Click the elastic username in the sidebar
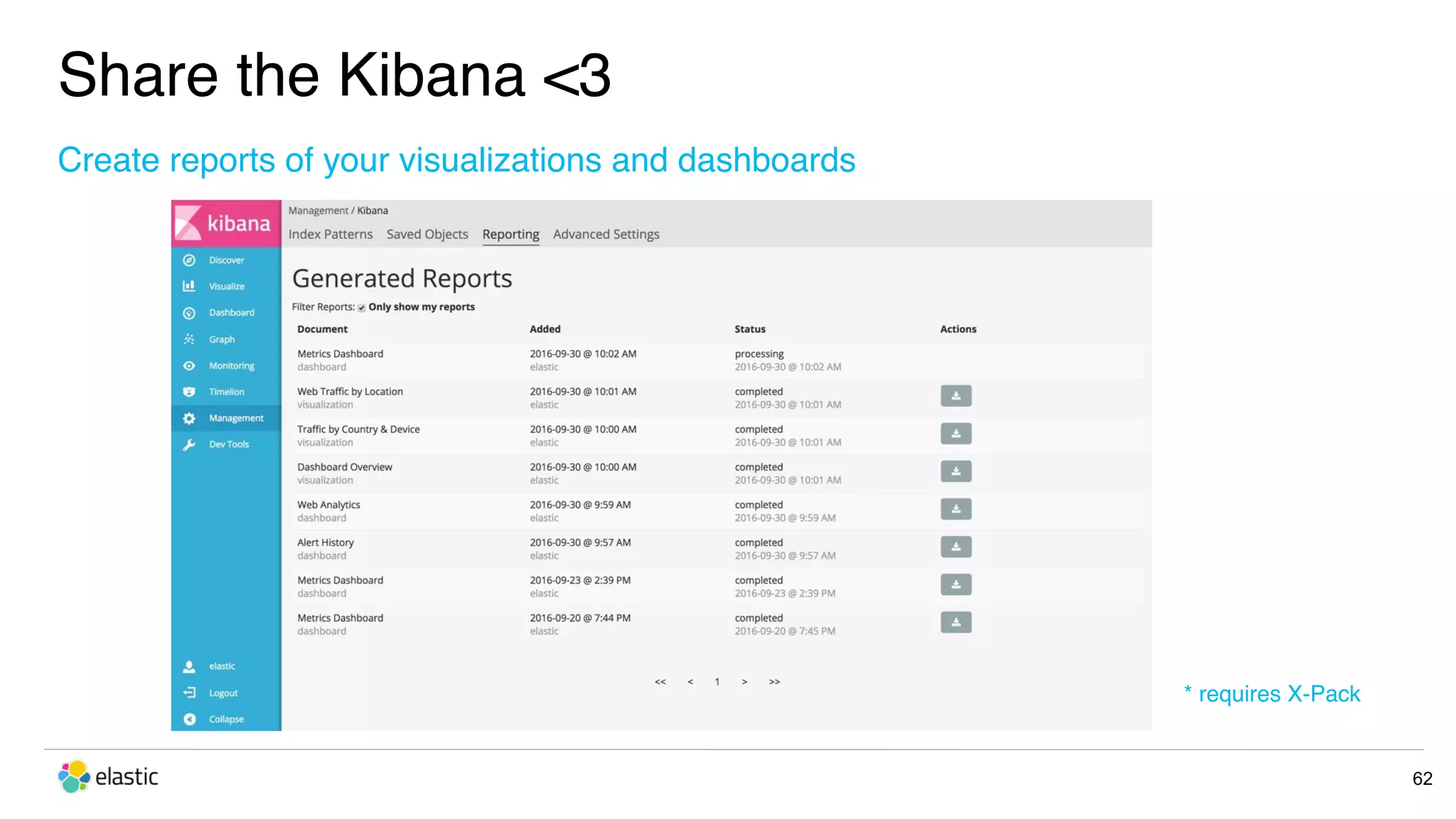The image size is (1456, 819). tap(222, 666)
